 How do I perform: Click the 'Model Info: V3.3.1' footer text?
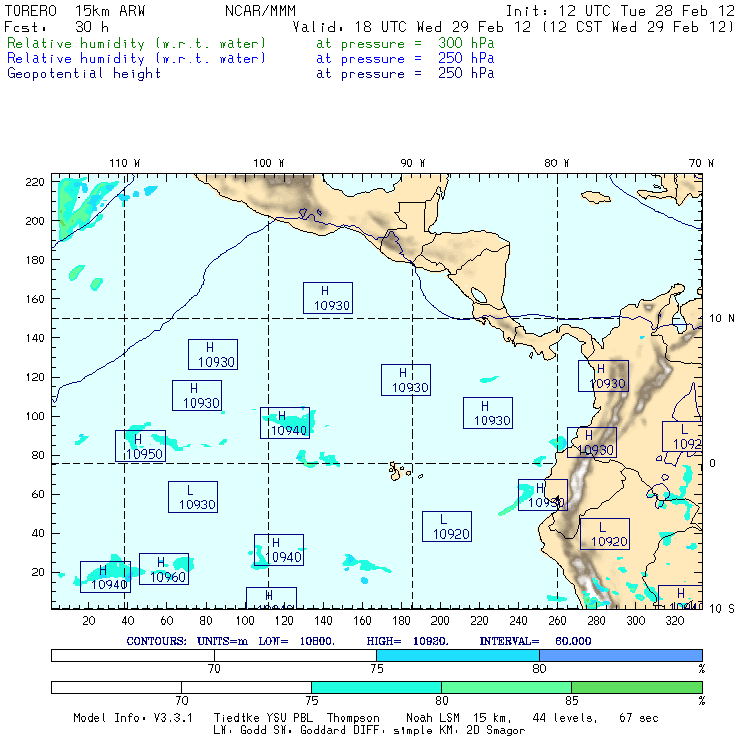[133, 718]
